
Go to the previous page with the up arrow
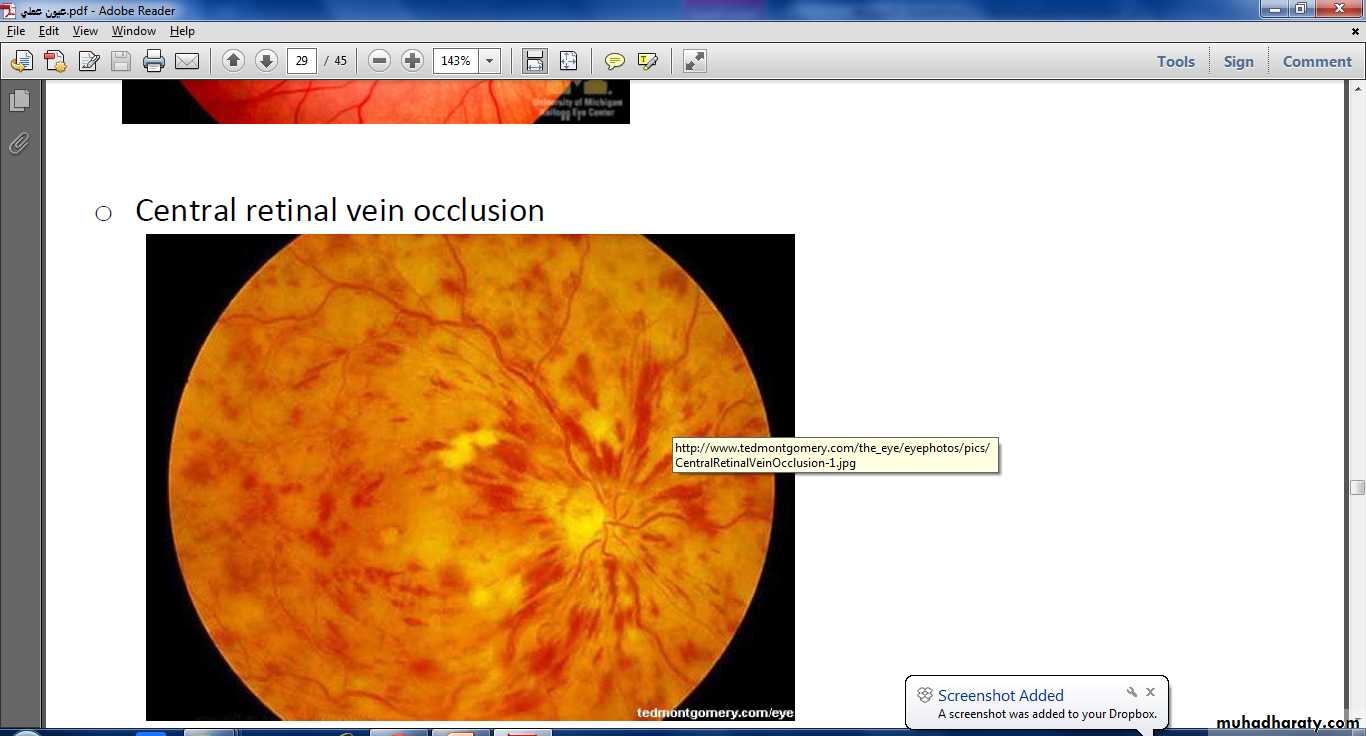pos(233,61)
